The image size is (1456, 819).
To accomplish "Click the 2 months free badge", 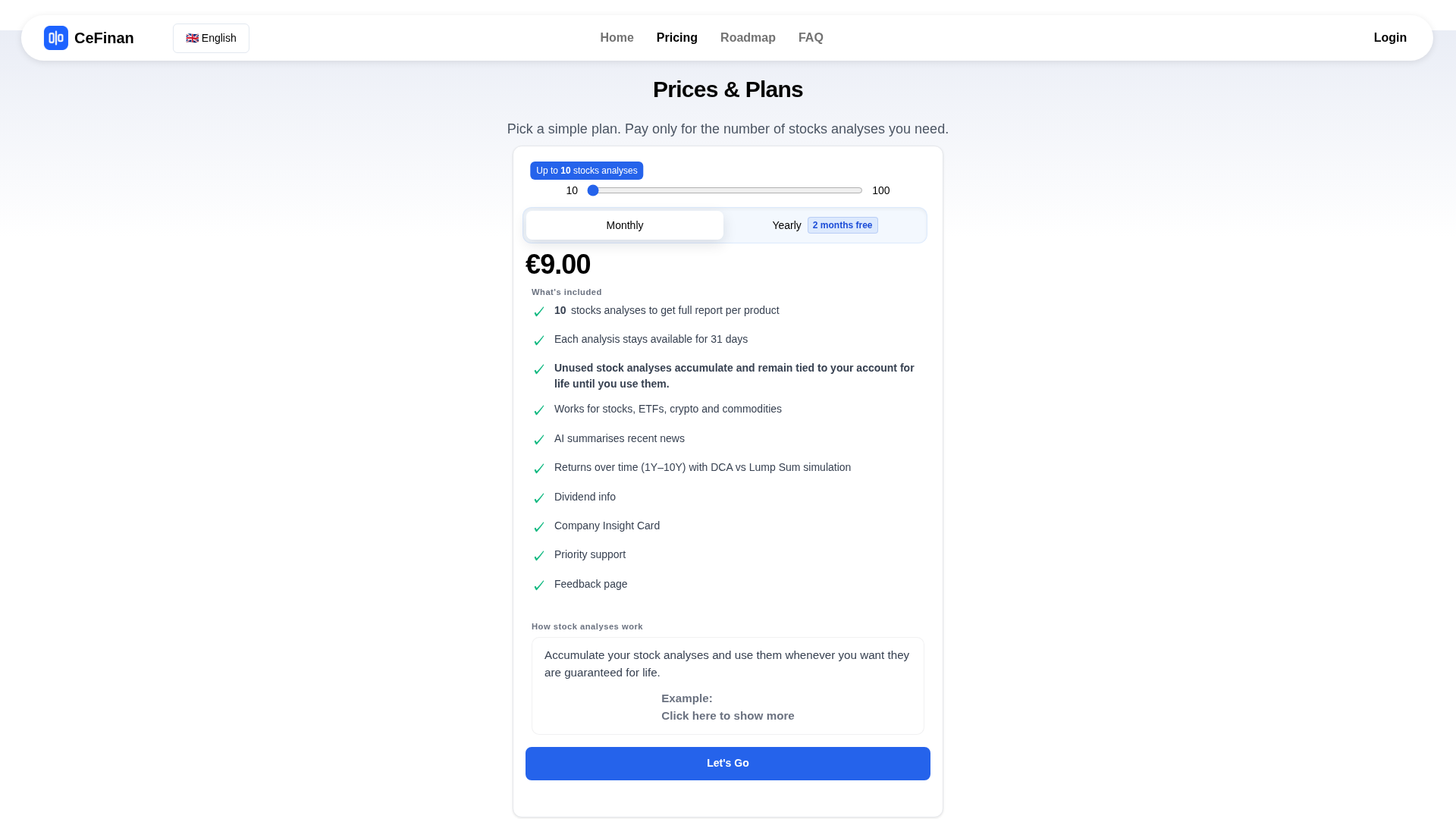I will point(842,225).
